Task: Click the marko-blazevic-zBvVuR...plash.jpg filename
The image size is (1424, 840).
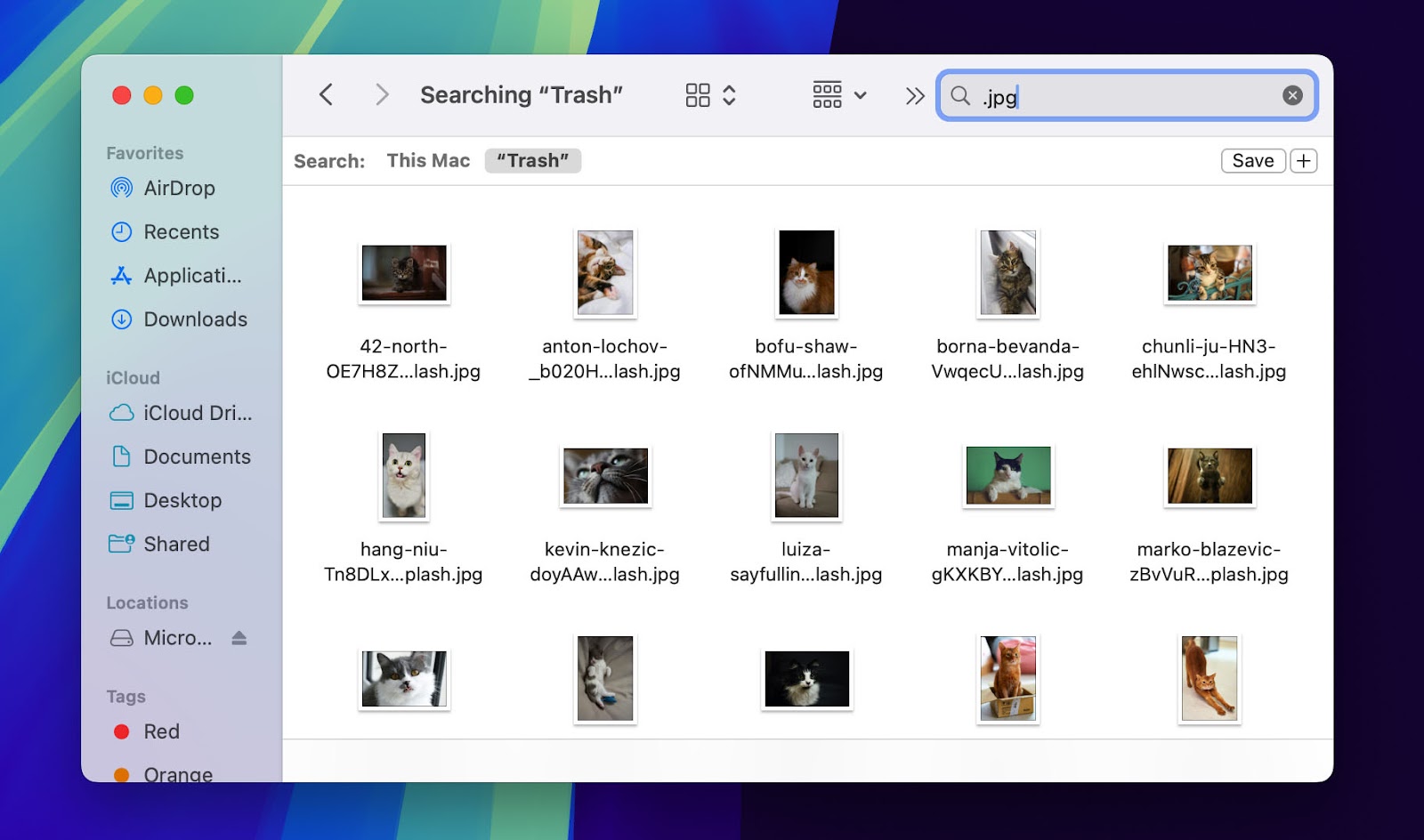Action: pos(1209,561)
